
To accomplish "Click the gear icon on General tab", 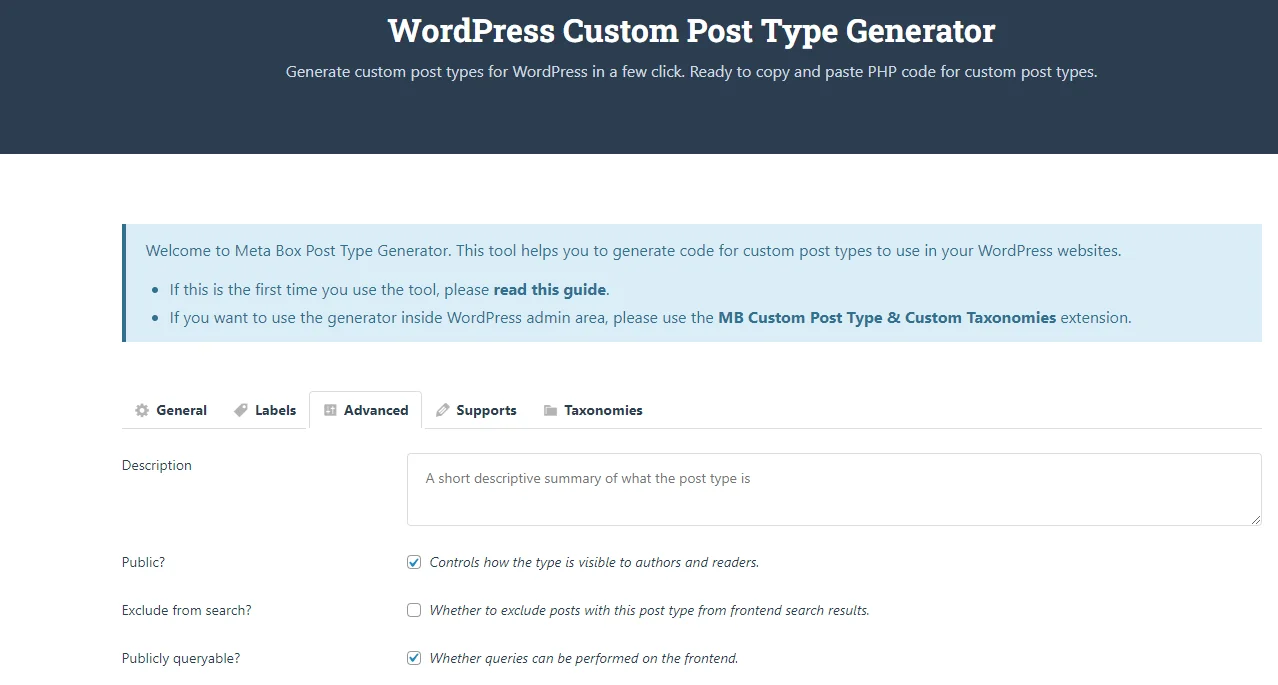I will tap(142, 410).
